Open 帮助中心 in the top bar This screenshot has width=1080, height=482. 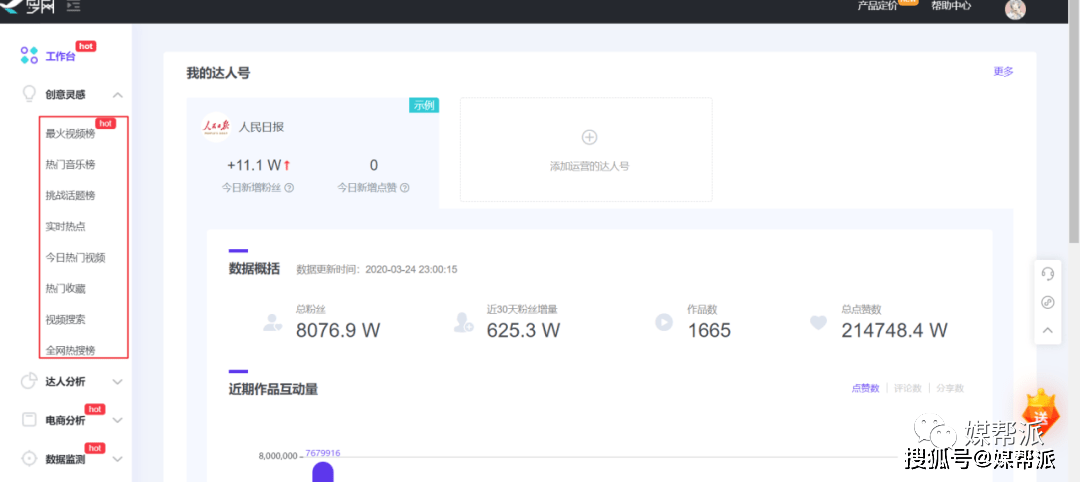(x=951, y=6)
